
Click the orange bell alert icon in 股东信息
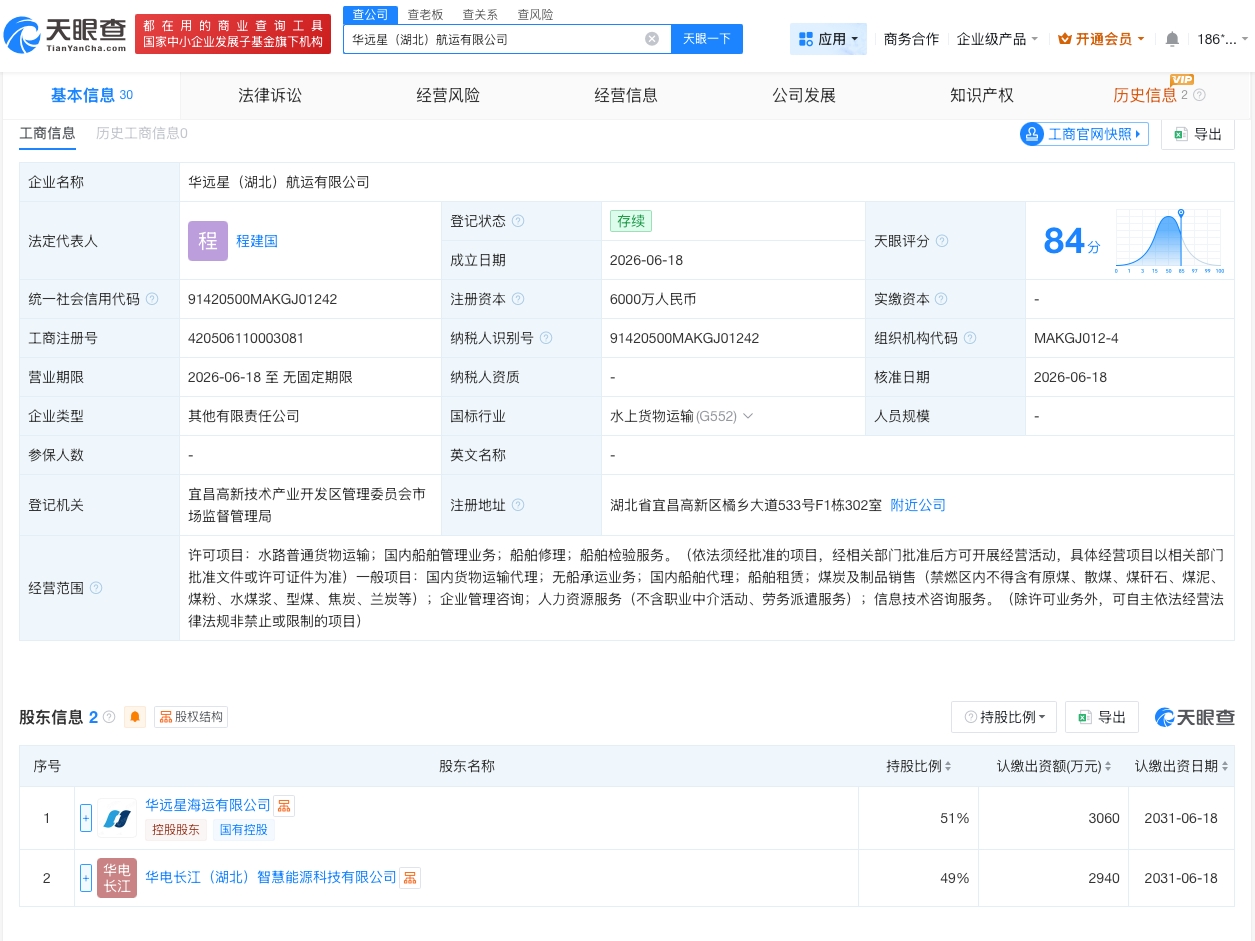coord(135,717)
